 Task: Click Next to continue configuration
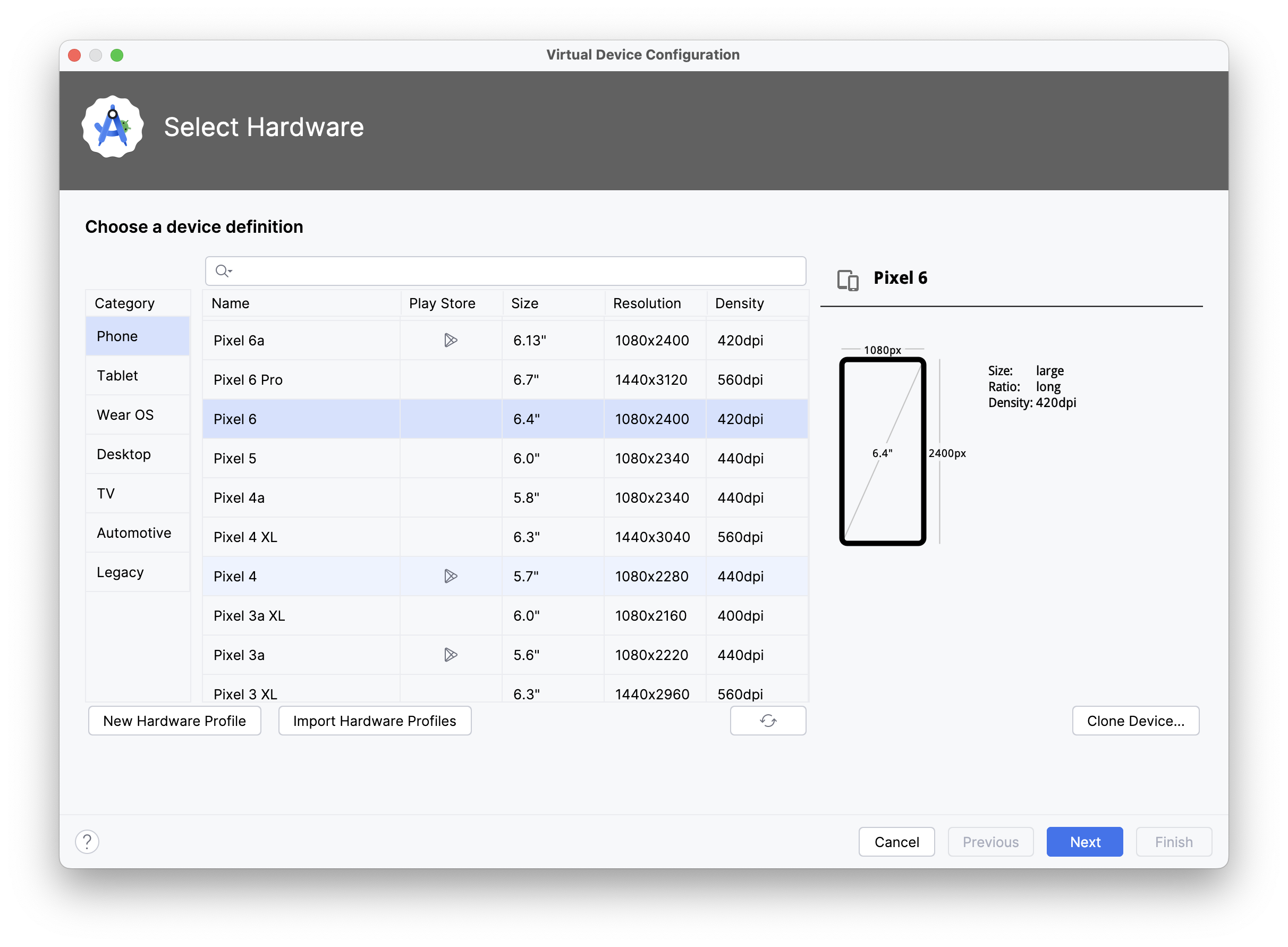[x=1084, y=842]
